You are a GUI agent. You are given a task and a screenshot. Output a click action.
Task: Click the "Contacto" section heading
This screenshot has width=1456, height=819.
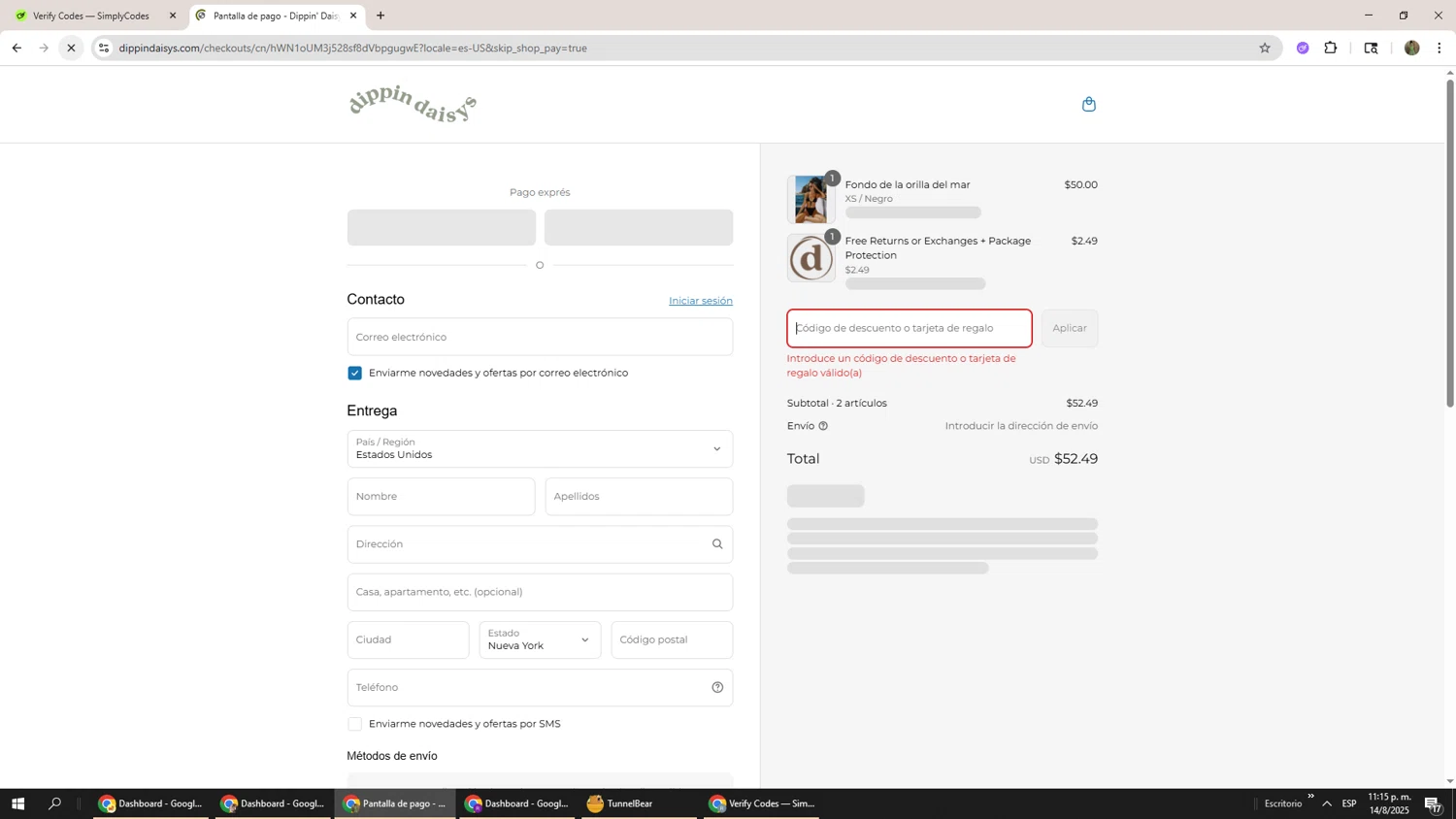(x=376, y=300)
